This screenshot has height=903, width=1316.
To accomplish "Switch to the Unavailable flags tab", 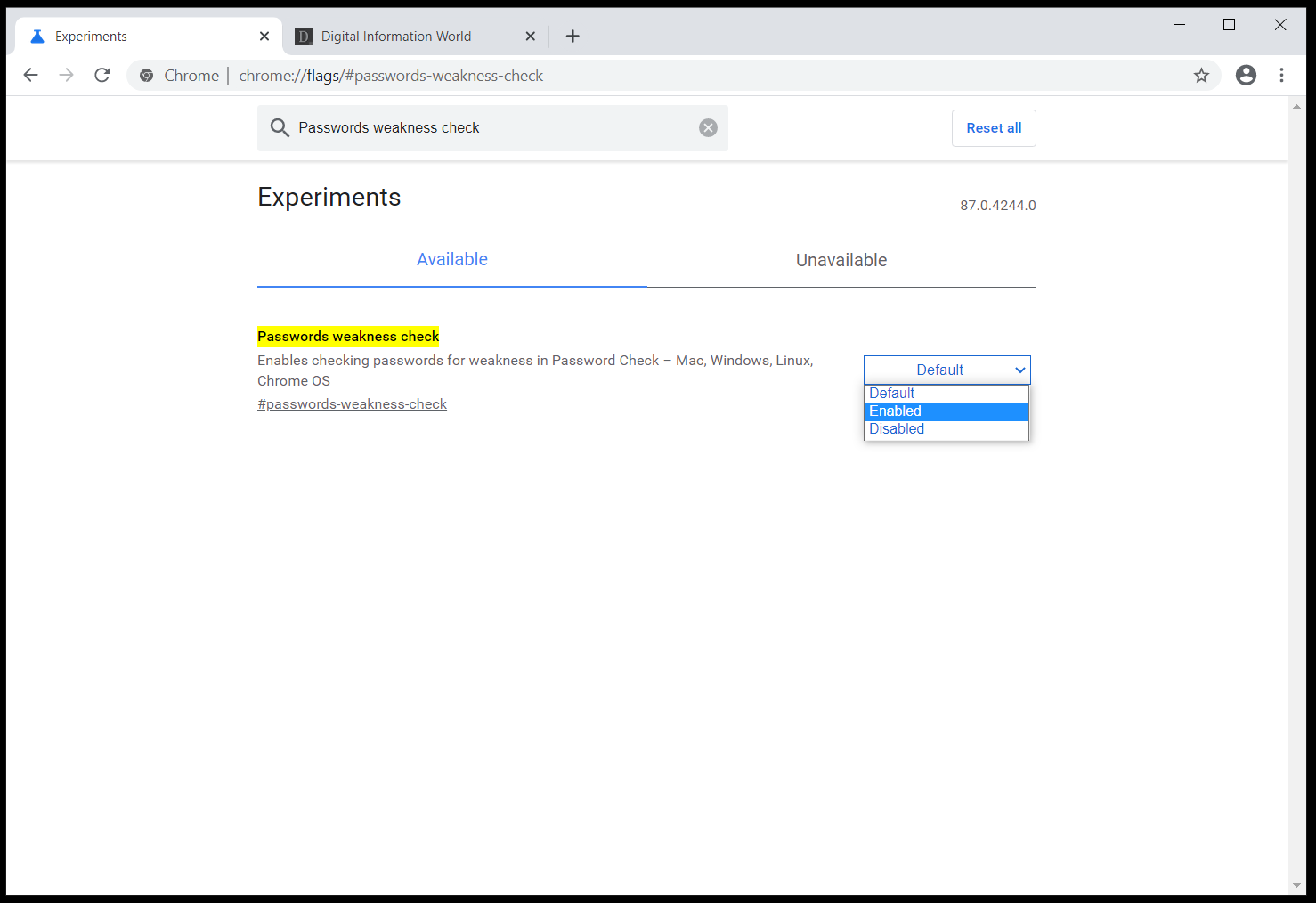I will point(841,260).
